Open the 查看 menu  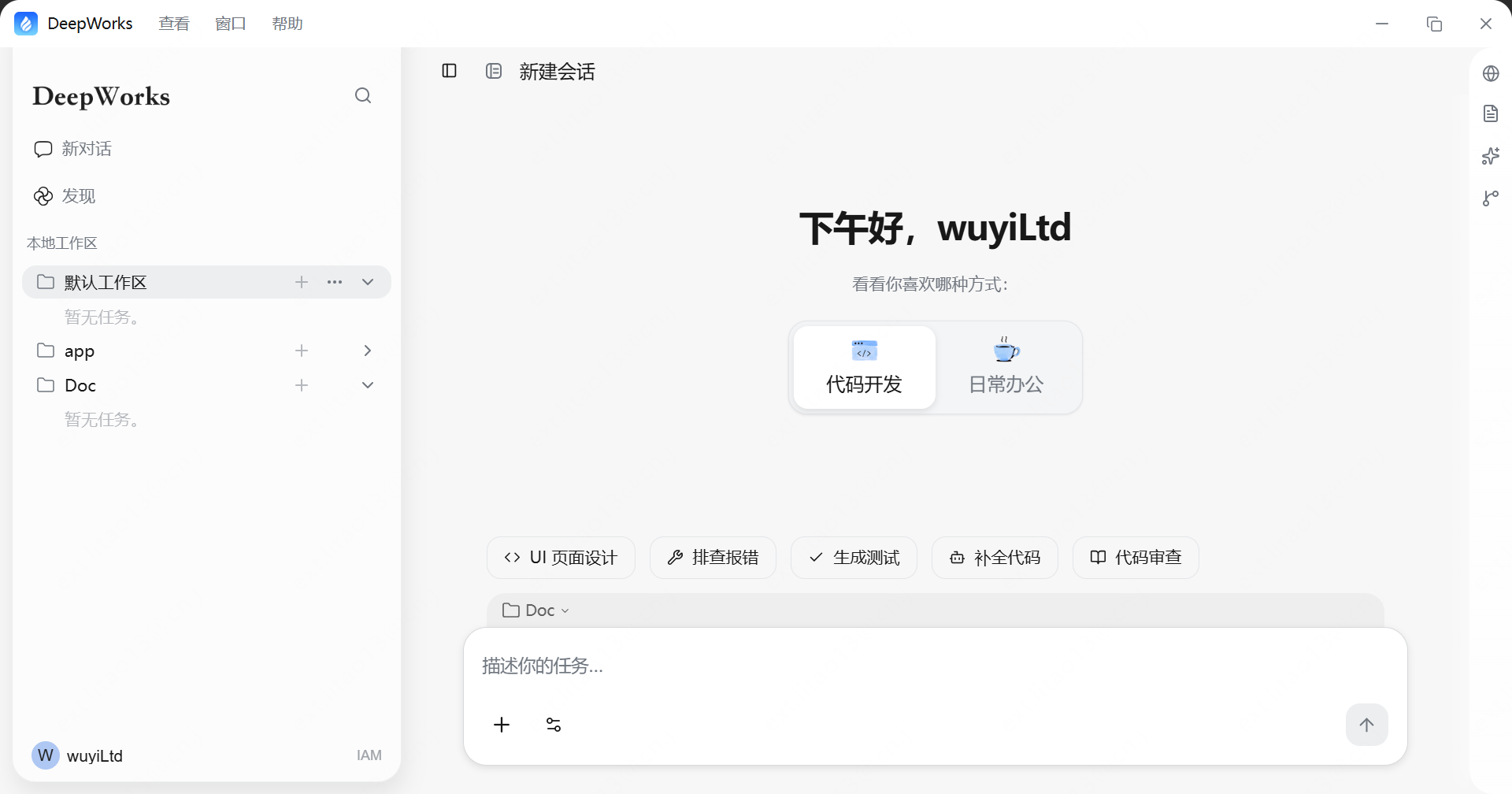point(174,24)
